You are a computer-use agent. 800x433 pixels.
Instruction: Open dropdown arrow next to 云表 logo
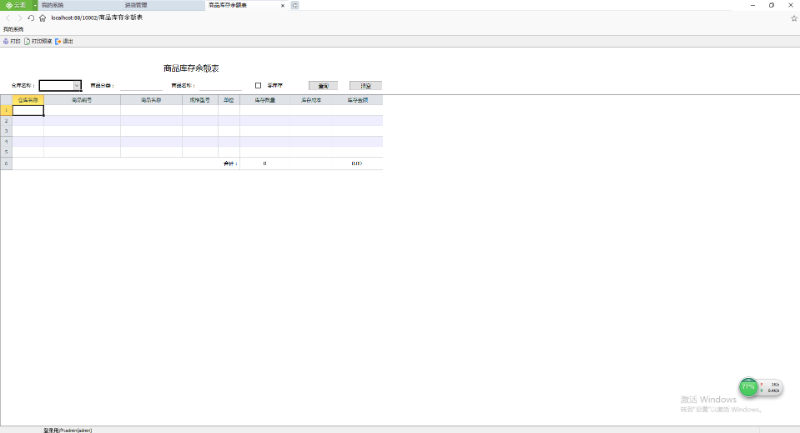pyautogui.click(x=35, y=5)
